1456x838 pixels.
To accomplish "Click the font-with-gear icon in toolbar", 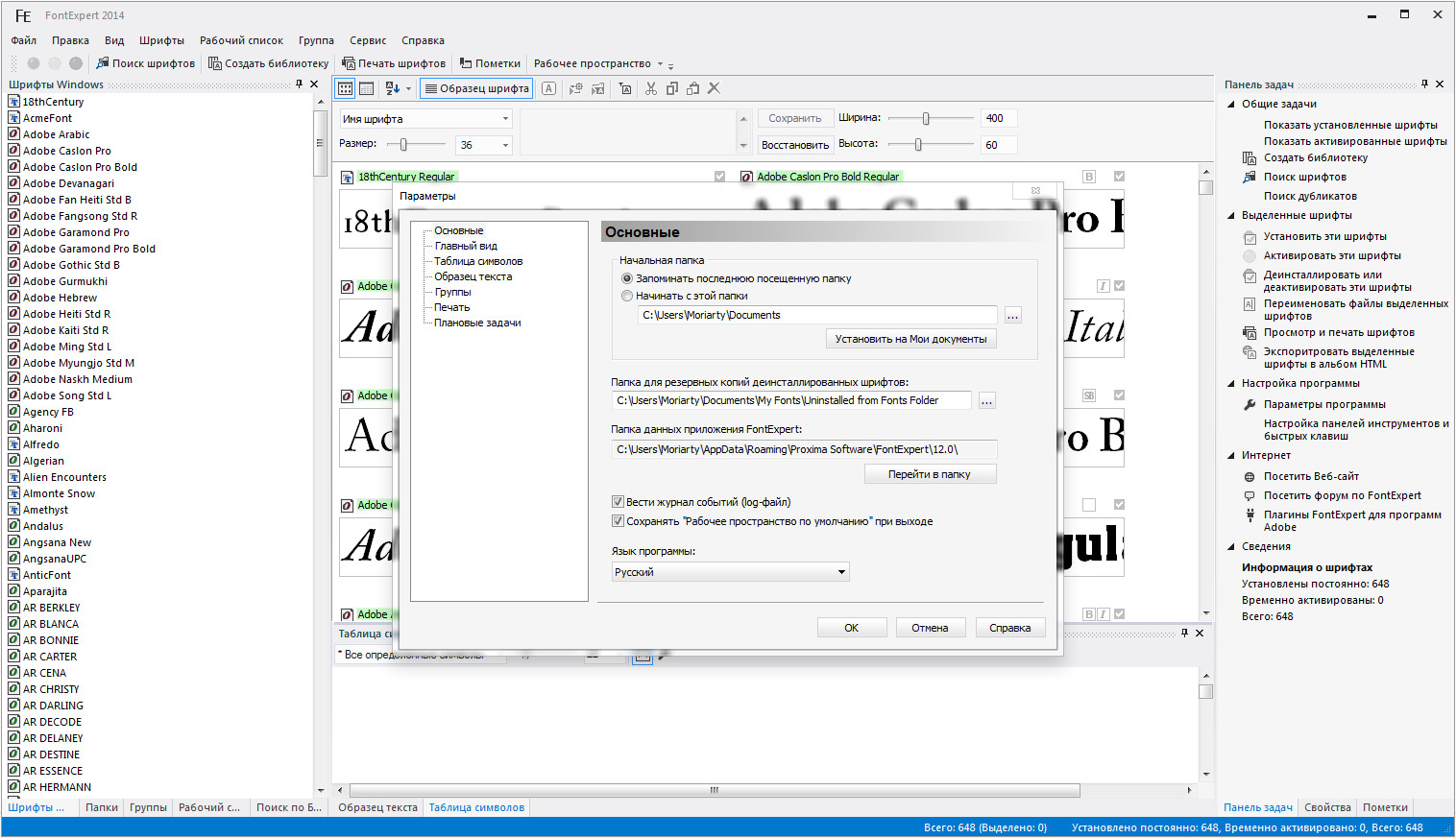I will pos(576,88).
